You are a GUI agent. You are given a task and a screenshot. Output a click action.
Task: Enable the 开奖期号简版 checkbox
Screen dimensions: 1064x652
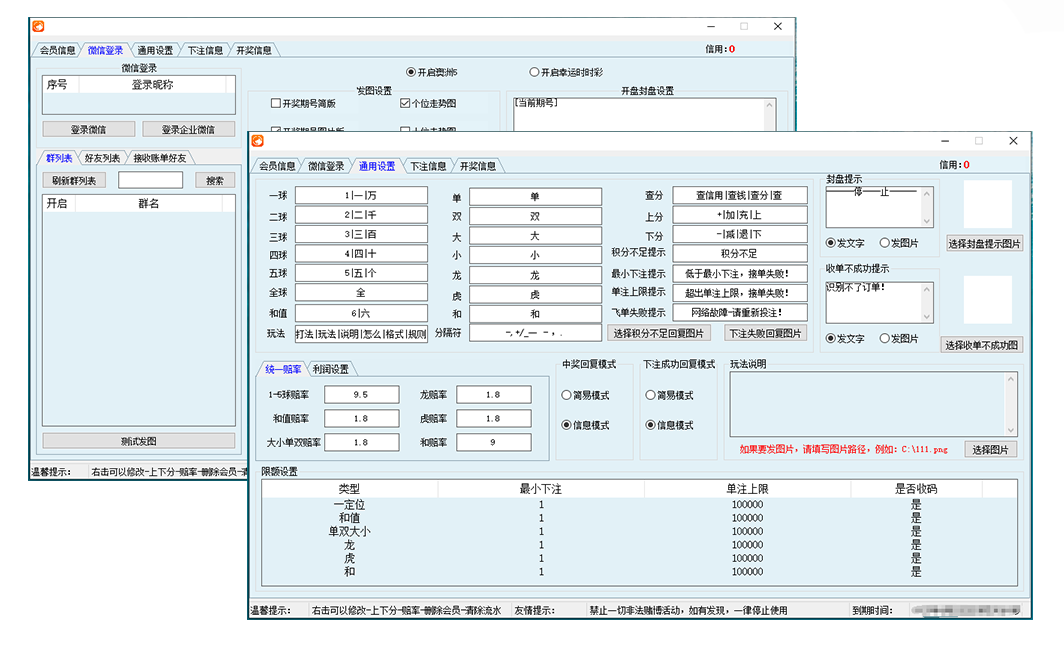276,103
